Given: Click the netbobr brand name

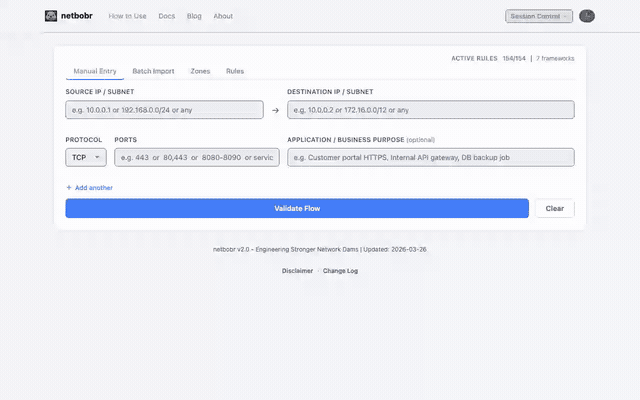Looking at the screenshot, I should coord(77,16).
